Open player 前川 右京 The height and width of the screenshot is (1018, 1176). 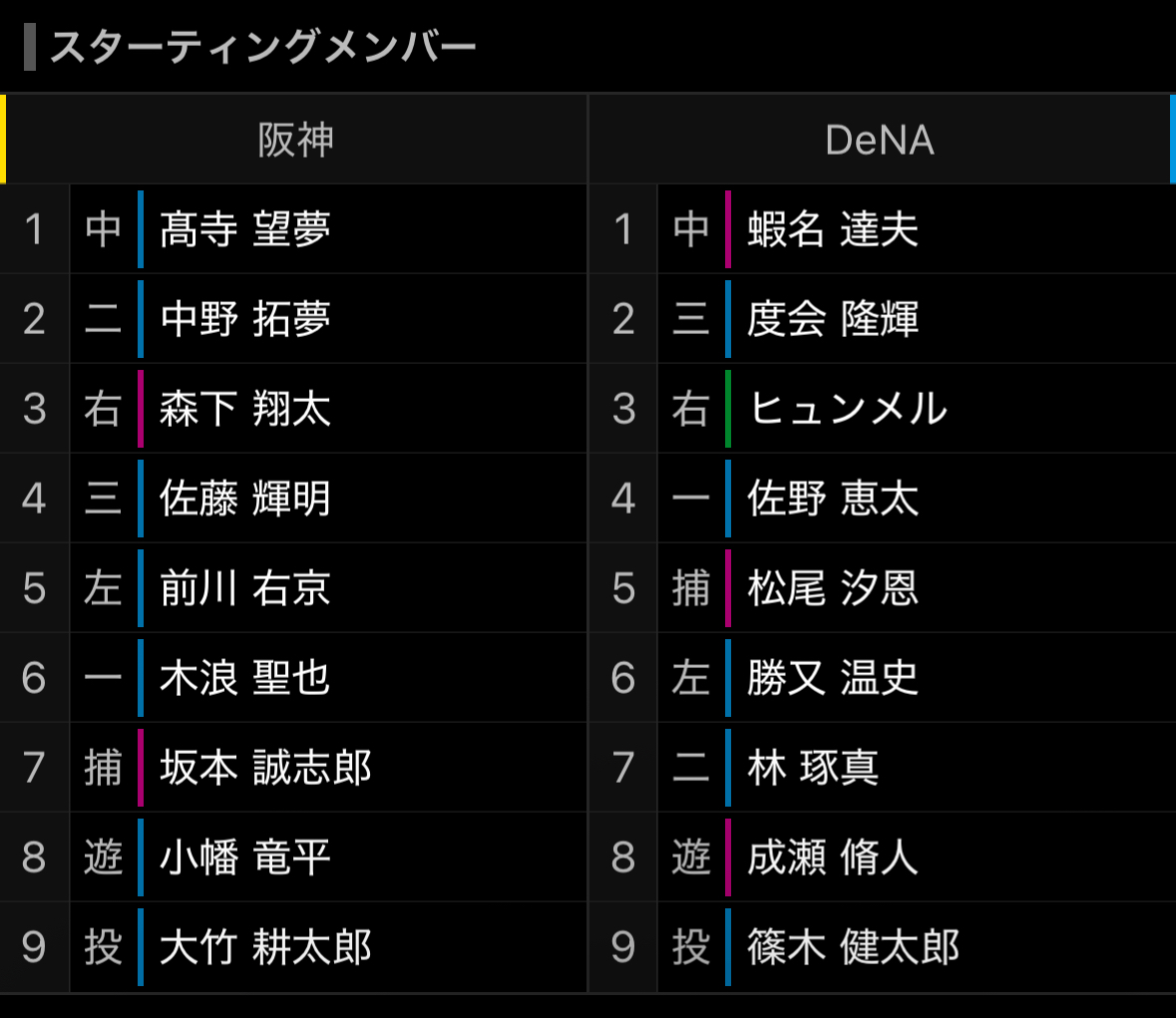pyautogui.click(x=245, y=588)
